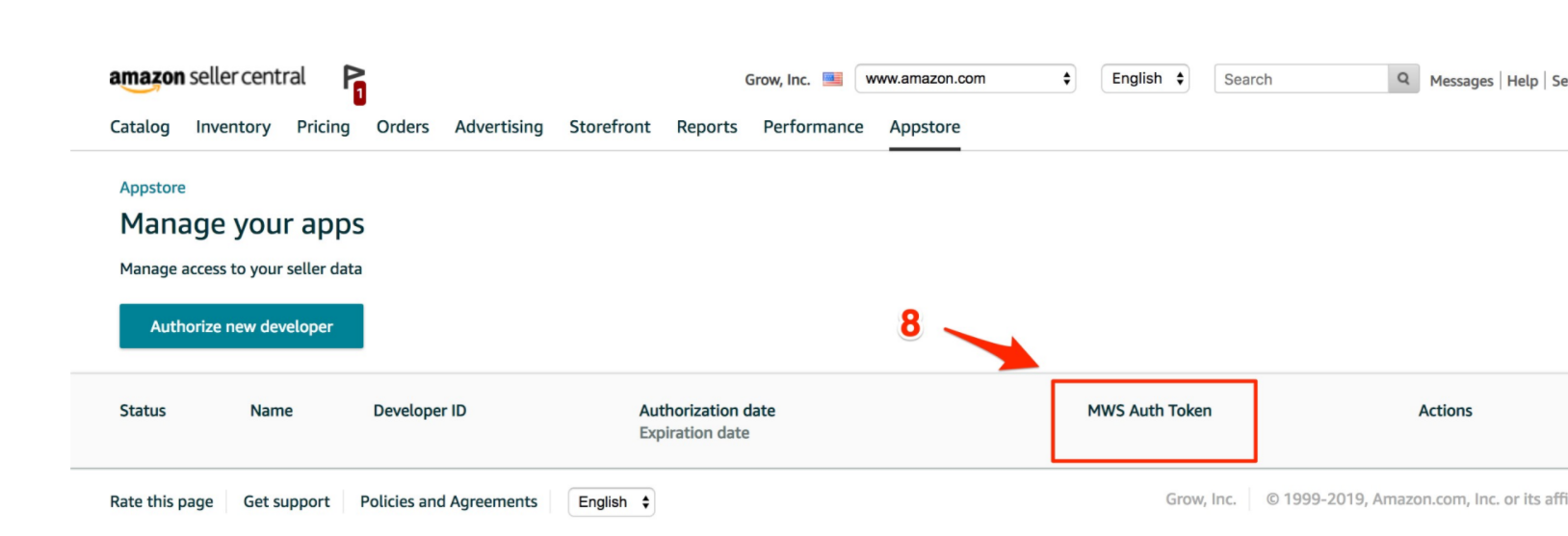Click the US flag marketplace icon
Viewport: 1568px width, 536px height.
click(833, 79)
